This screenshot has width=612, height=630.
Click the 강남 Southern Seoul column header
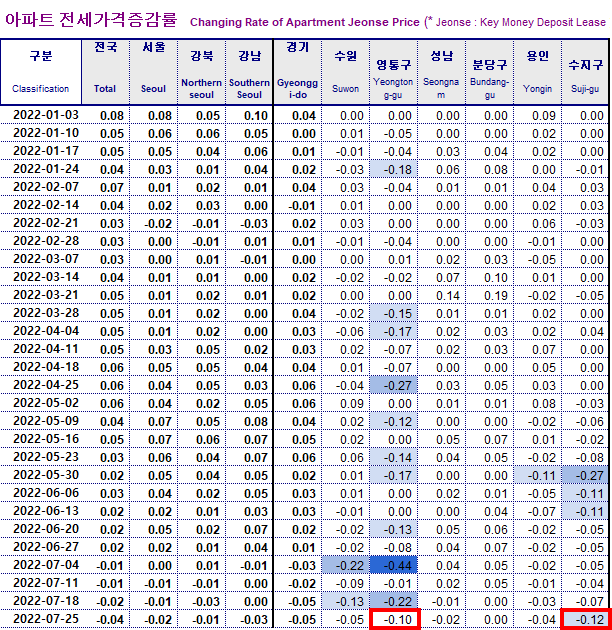[x=249, y=72]
